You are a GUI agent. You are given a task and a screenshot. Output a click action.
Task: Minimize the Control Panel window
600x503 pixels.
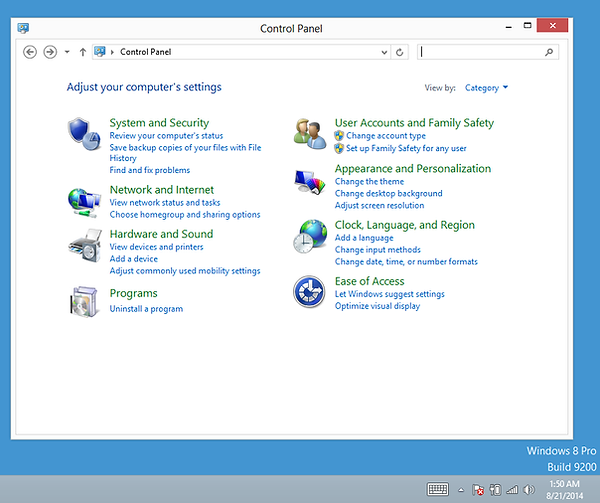(x=509, y=26)
